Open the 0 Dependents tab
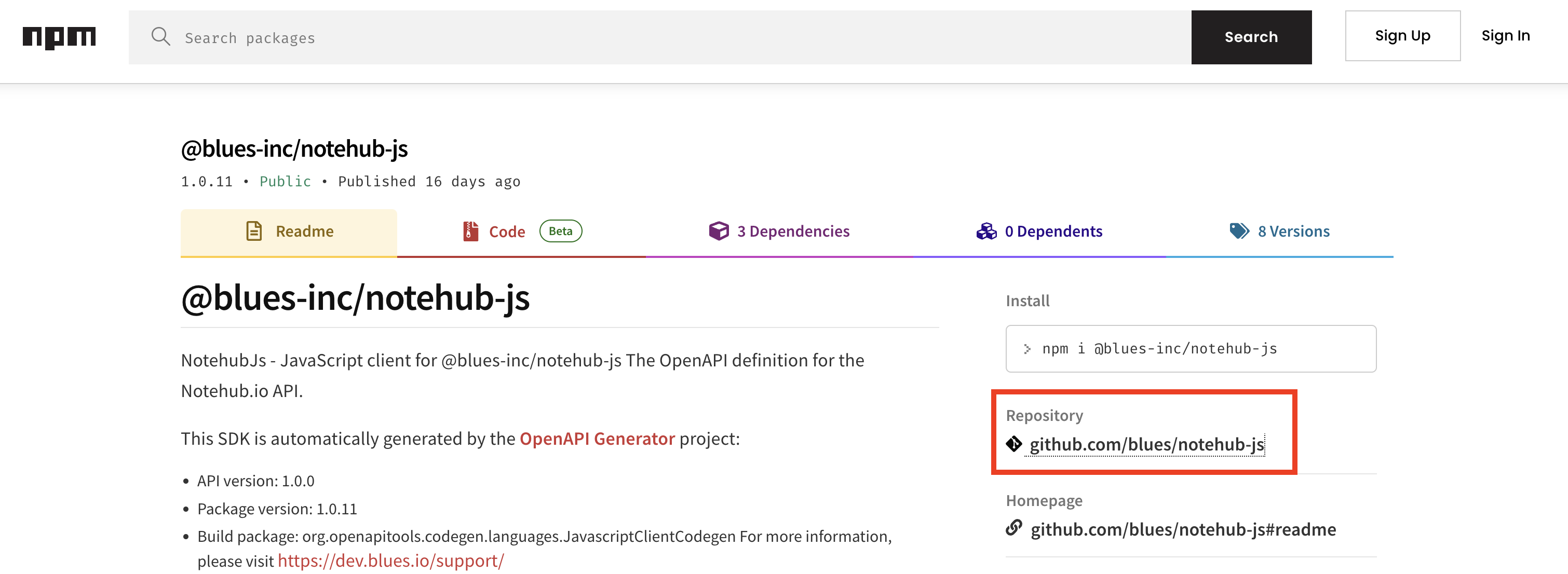 (x=1053, y=231)
